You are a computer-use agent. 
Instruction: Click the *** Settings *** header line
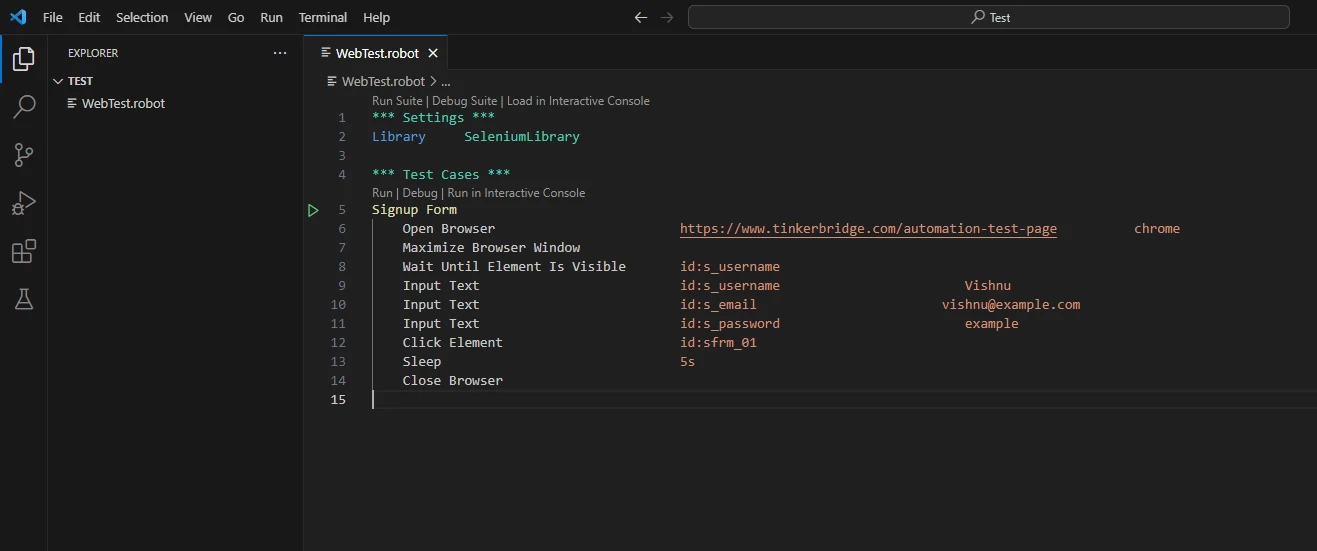[433, 118]
